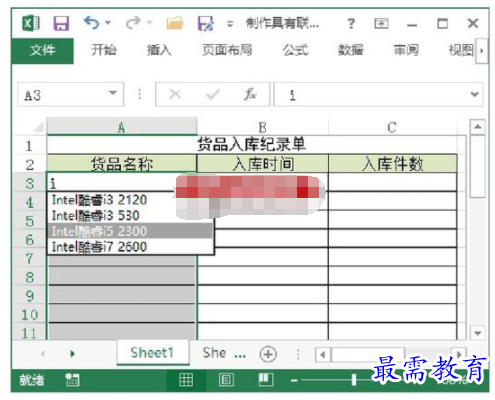This screenshot has height=400, width=495.
Task: Save the workbook with the floppy disk icon
Action: pos(61,23)
